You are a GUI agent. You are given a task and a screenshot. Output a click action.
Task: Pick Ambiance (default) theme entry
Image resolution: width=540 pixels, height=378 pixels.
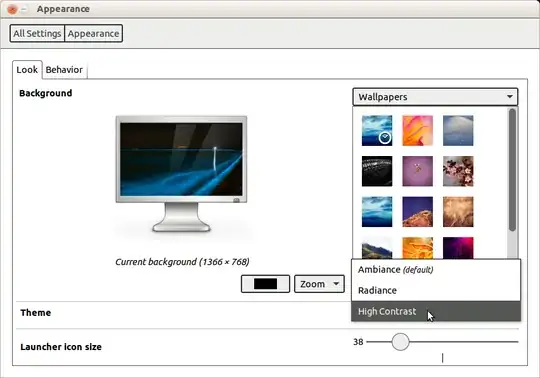point(436,270)
